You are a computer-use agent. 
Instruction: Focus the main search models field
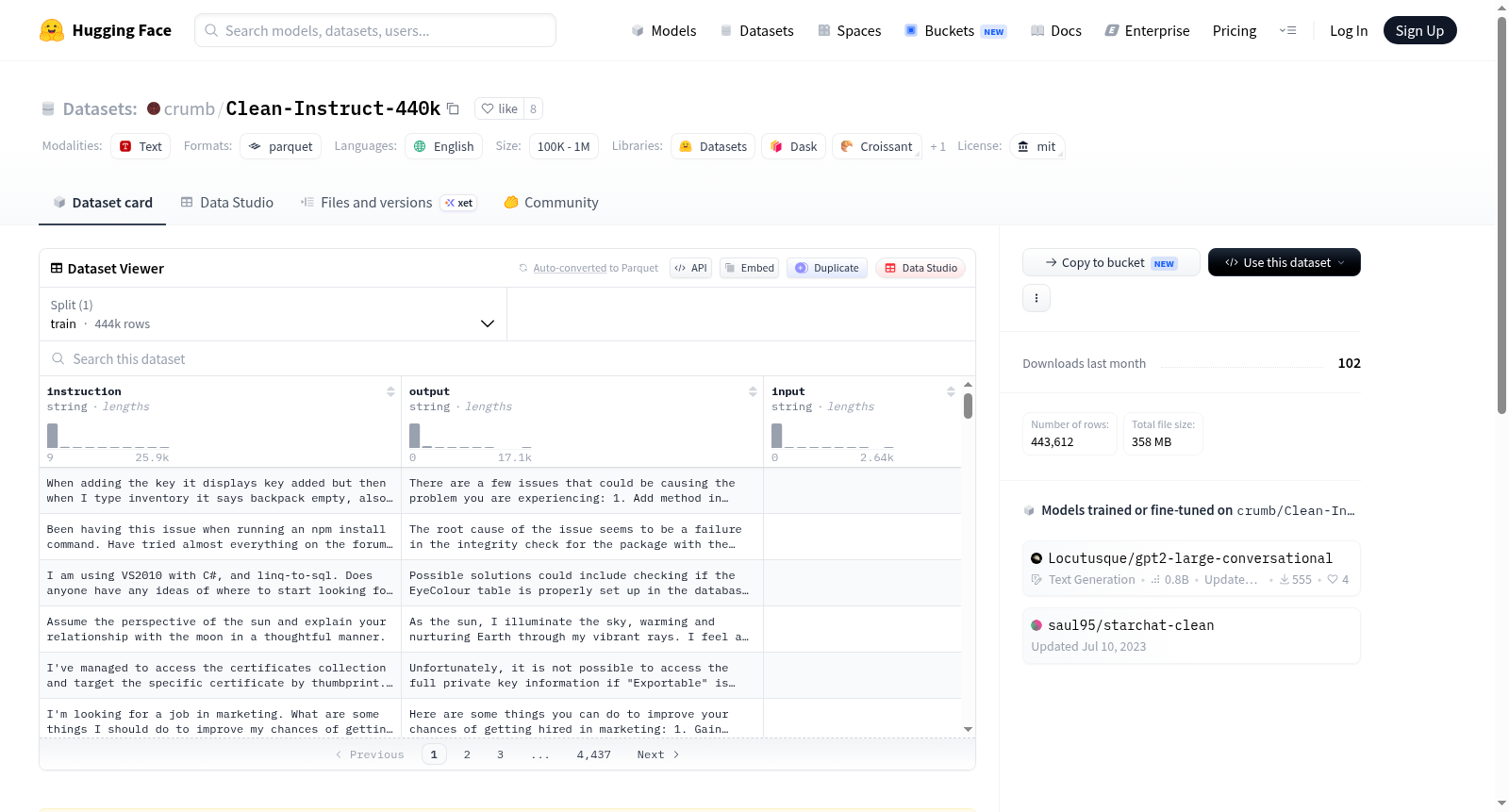click(375, 30)
